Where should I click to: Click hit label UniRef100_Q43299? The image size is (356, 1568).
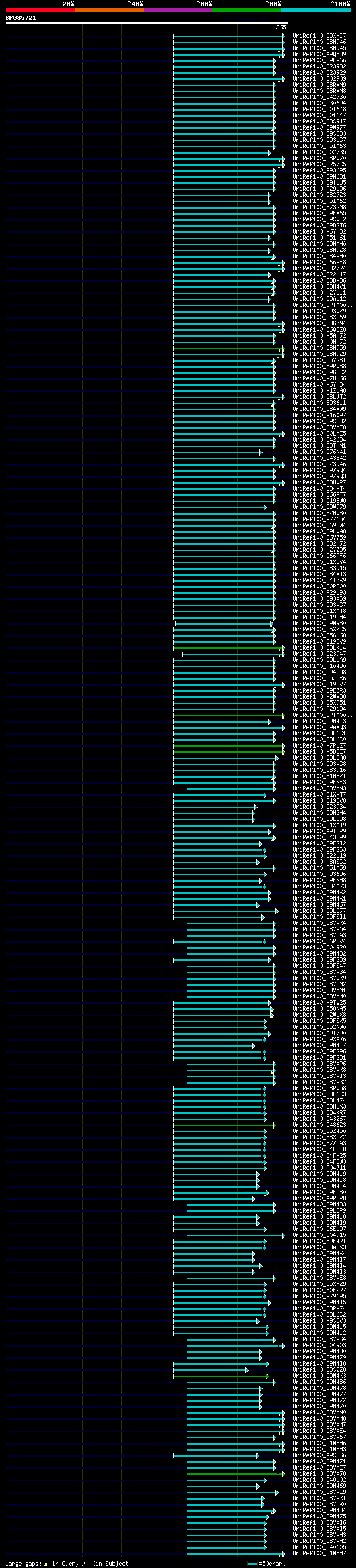tap(319, 838)
